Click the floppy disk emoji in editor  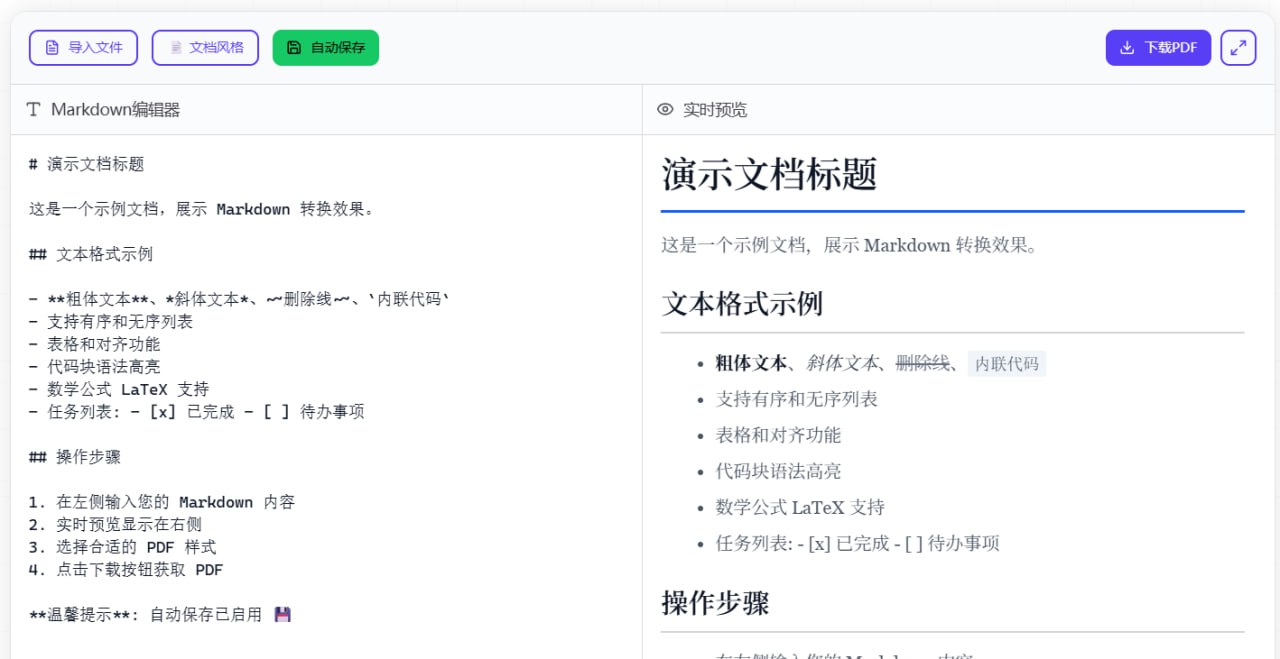click(x=282, y=615)
